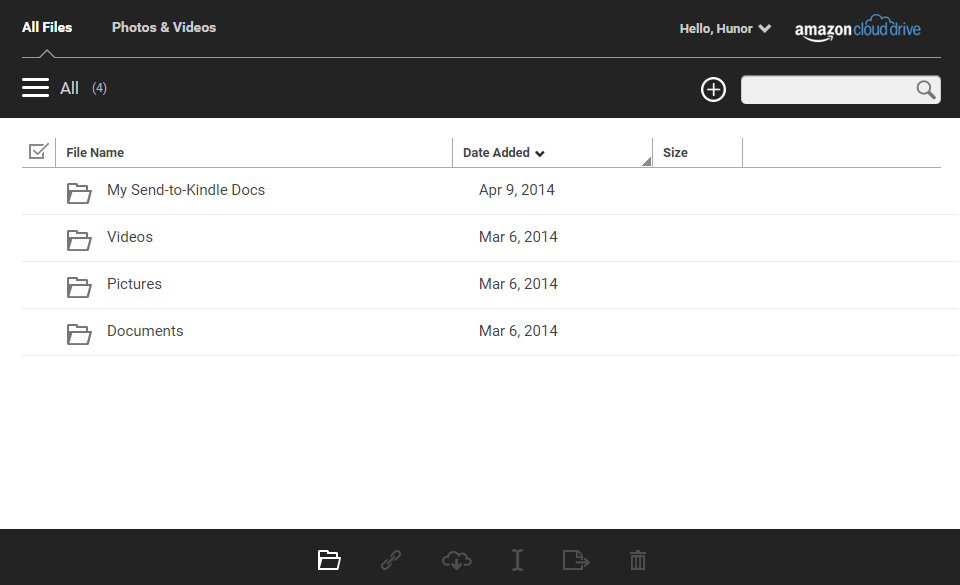The height and width of the screenshot is (585, 960).
Task: Click the Videos folder icon
Action: (x=79, y=240)
